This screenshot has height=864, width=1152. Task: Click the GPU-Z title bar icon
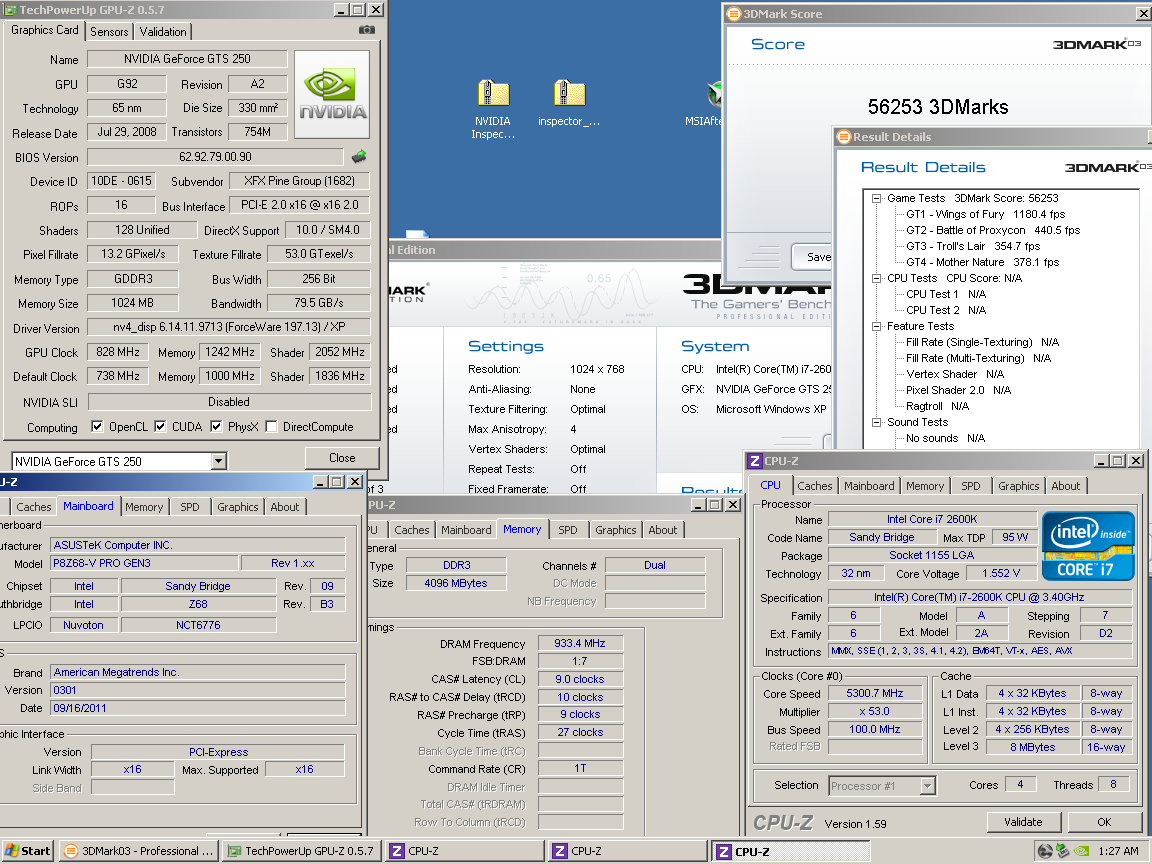pyautogui.click(x=10, y=10)
